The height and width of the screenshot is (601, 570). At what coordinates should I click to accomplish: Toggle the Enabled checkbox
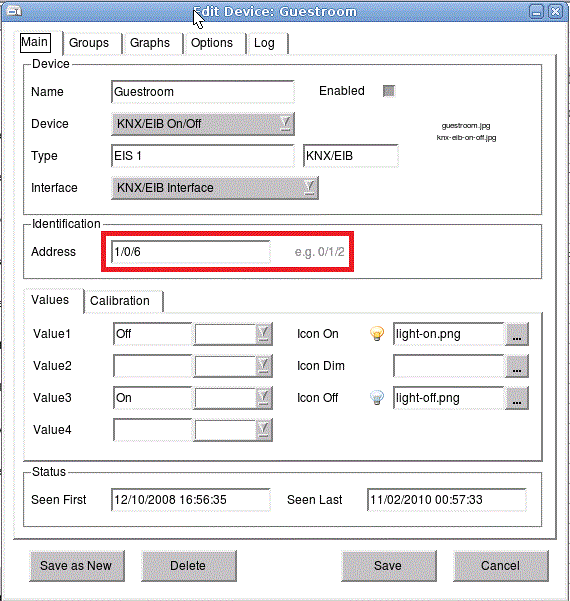tap(389, 91)
